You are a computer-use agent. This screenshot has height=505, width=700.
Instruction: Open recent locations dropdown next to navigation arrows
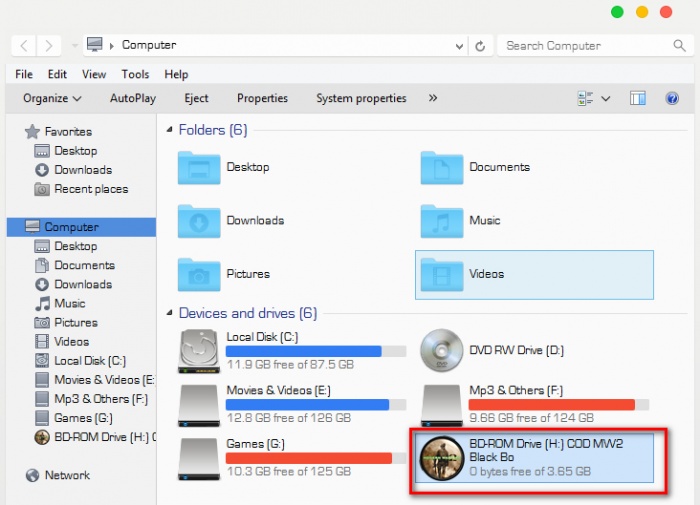tap(75, 46)
